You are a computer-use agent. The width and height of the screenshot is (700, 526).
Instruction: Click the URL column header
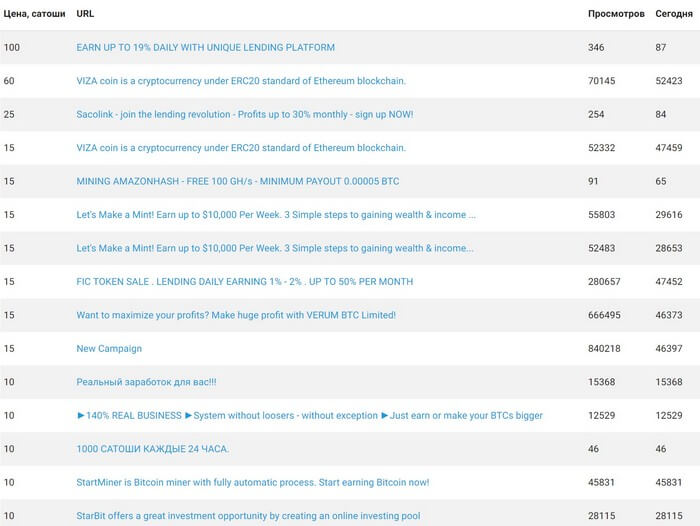(x=85, y=14)
